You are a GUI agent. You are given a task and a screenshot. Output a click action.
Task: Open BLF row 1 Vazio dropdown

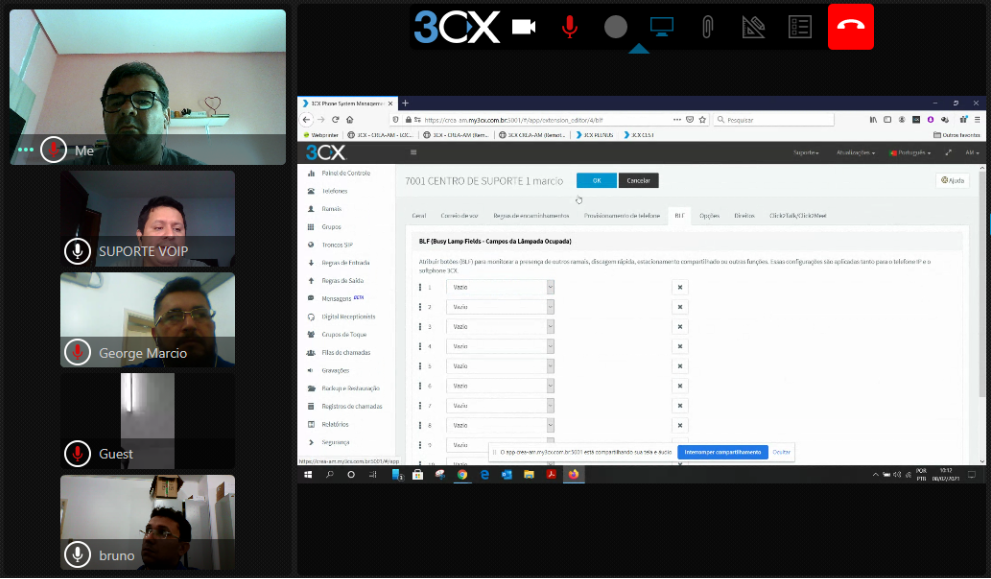[500, 287]
